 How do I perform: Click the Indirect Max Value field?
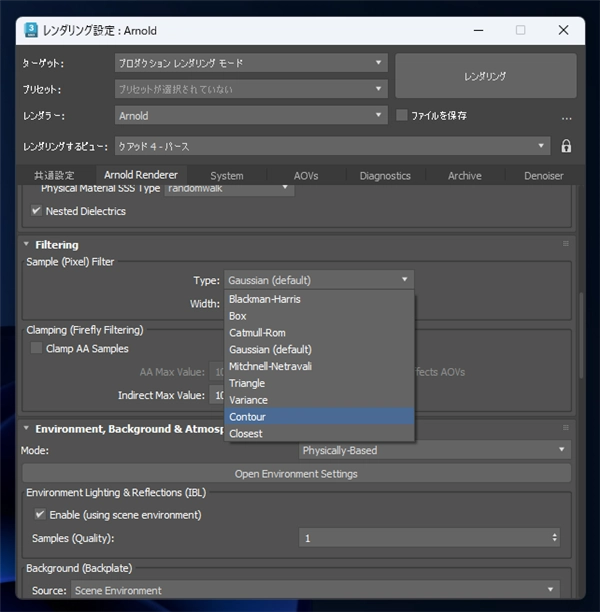pyautogui.click(x=217, y=395)
